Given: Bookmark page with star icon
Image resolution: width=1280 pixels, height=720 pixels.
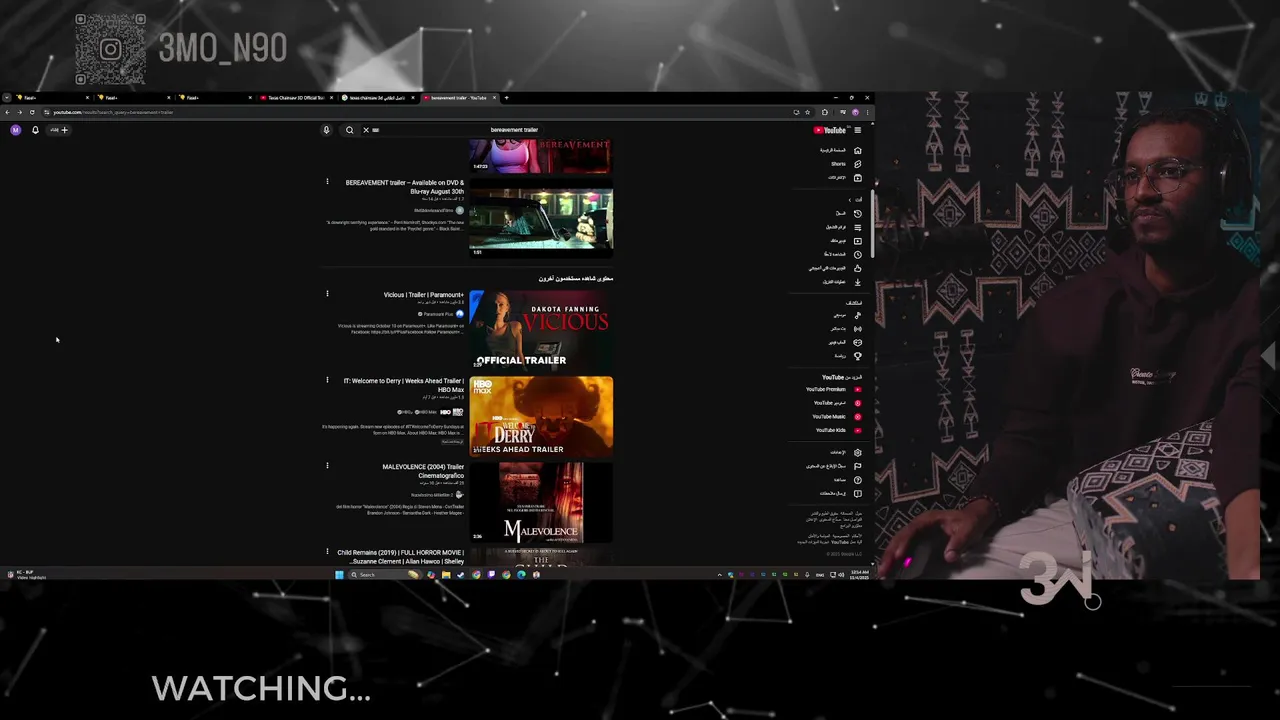Looking at the screenshot, I should tap(807, 112).
